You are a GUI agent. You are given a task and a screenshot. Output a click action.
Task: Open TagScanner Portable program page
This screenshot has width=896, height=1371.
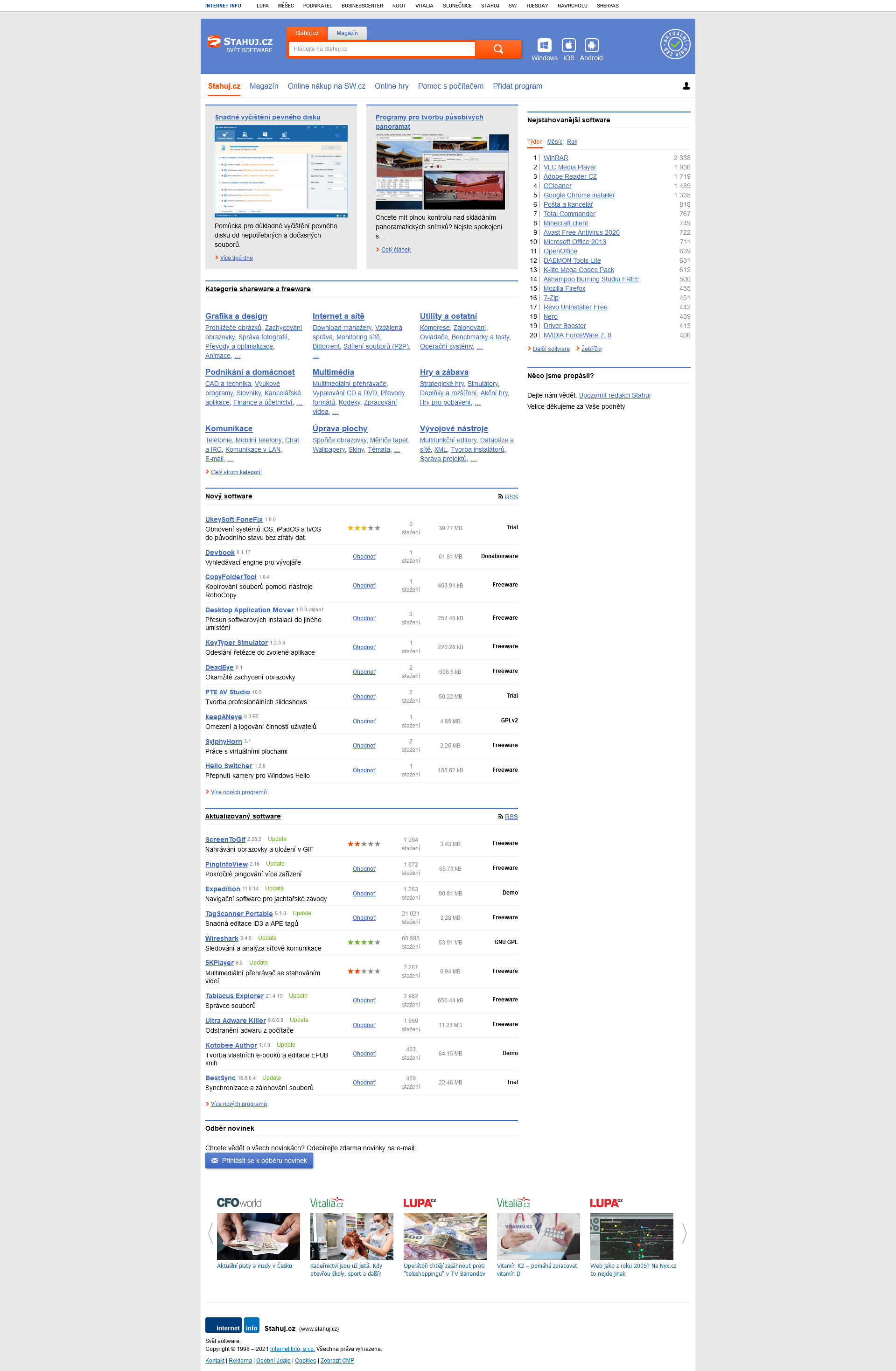239,914
